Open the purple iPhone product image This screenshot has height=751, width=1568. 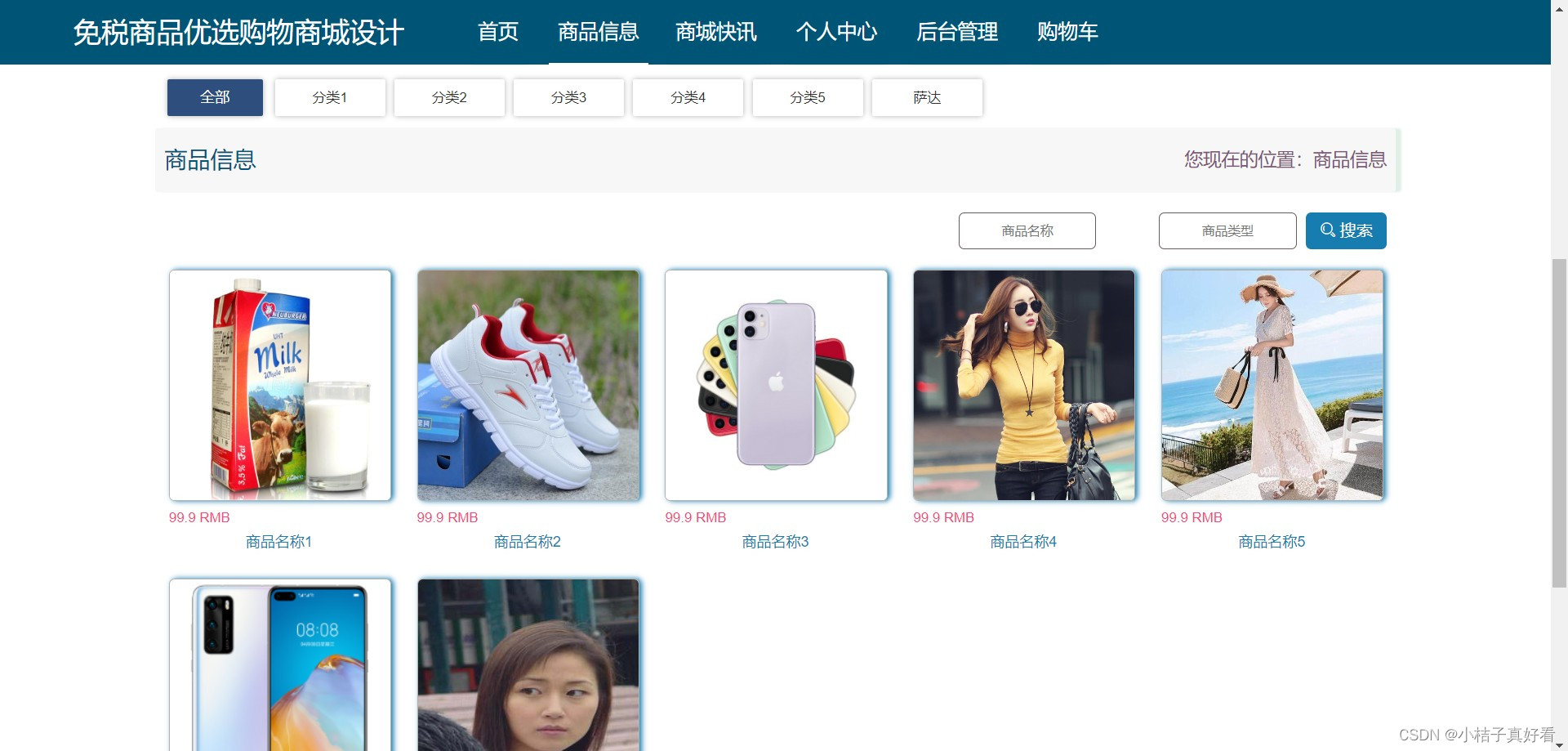coord(777,385)
